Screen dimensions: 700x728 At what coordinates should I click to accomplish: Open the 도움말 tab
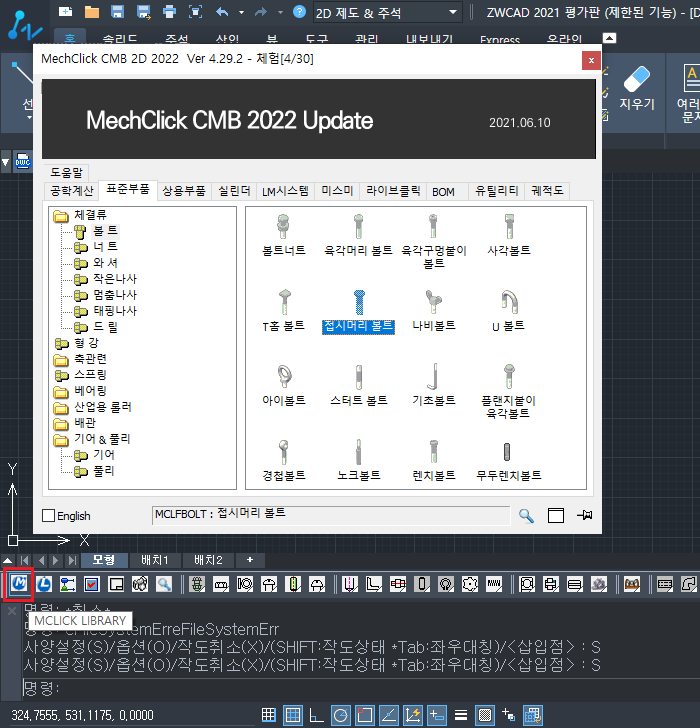[66, 173]
